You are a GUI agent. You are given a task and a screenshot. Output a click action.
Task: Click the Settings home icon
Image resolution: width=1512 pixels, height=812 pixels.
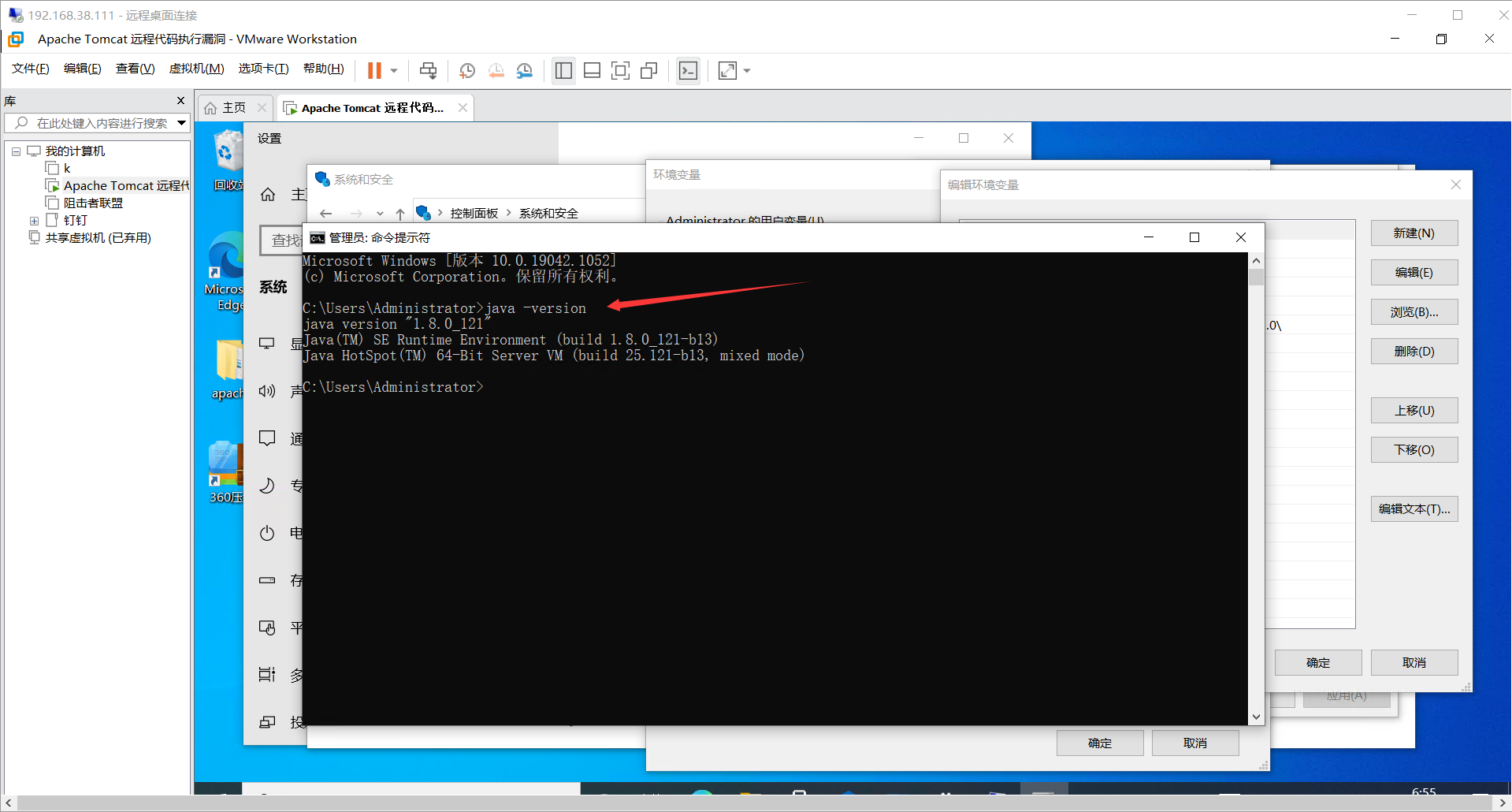(x=268, y=195)
